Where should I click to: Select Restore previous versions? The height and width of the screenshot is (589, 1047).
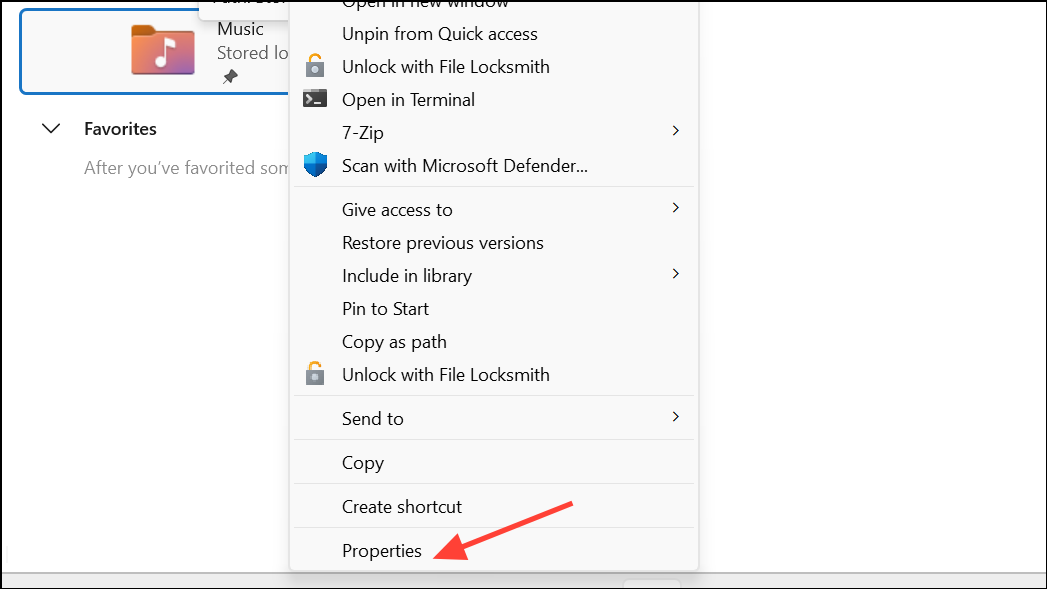tap(443, 242)
